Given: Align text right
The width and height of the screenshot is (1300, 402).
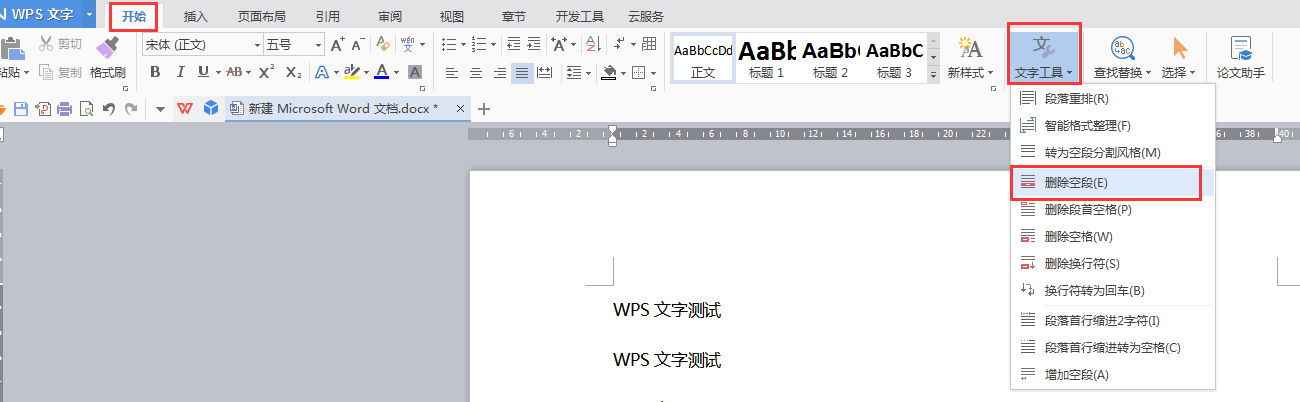Looking at the screenshot, I should click(498, 72).
